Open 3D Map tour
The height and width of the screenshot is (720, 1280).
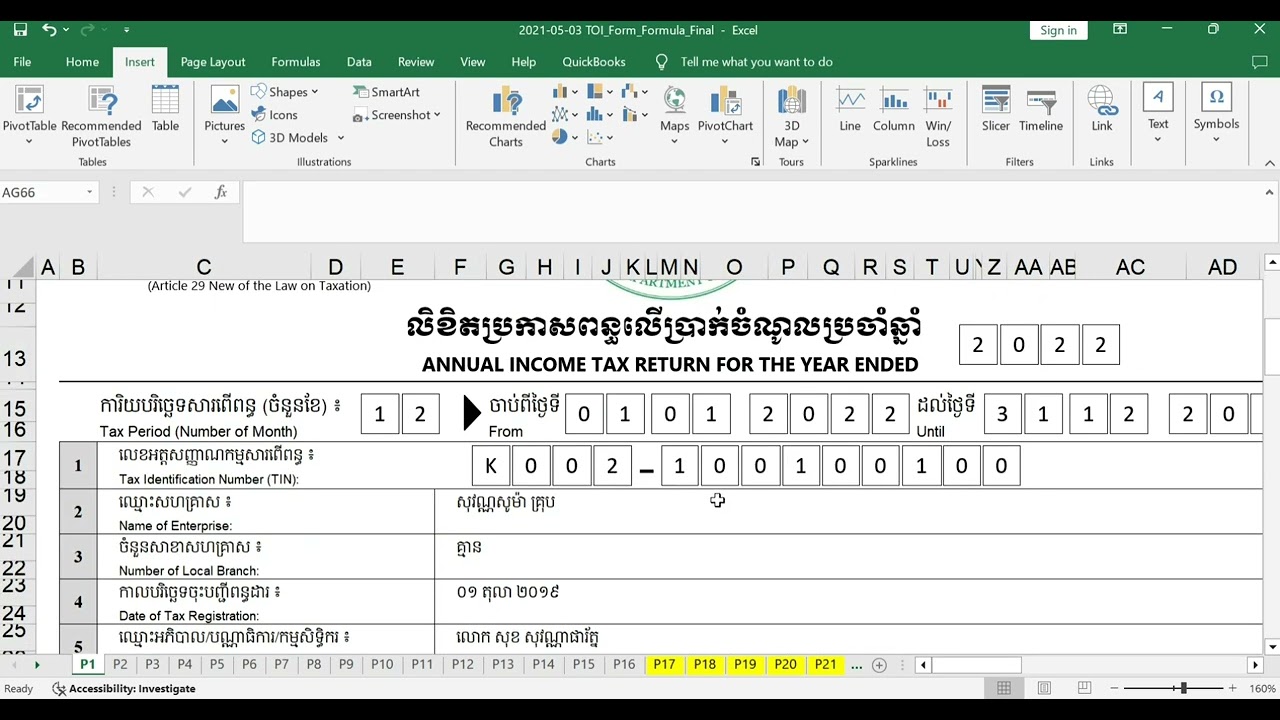pyautogui.click(x=791, y=116)
